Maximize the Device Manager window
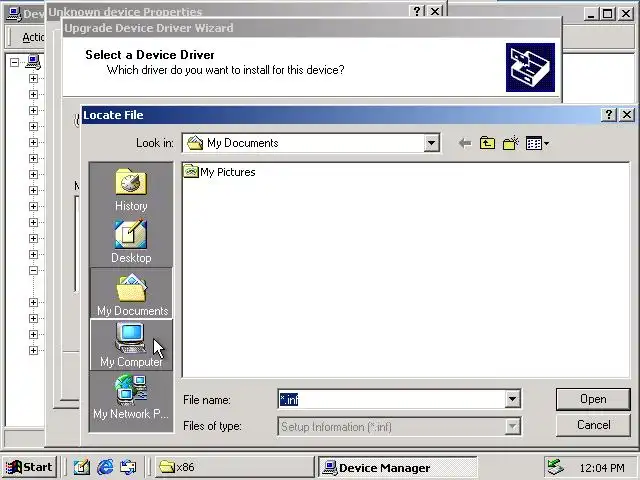The image size is (640, 480). pyautogui.click(x=607, y=14)
